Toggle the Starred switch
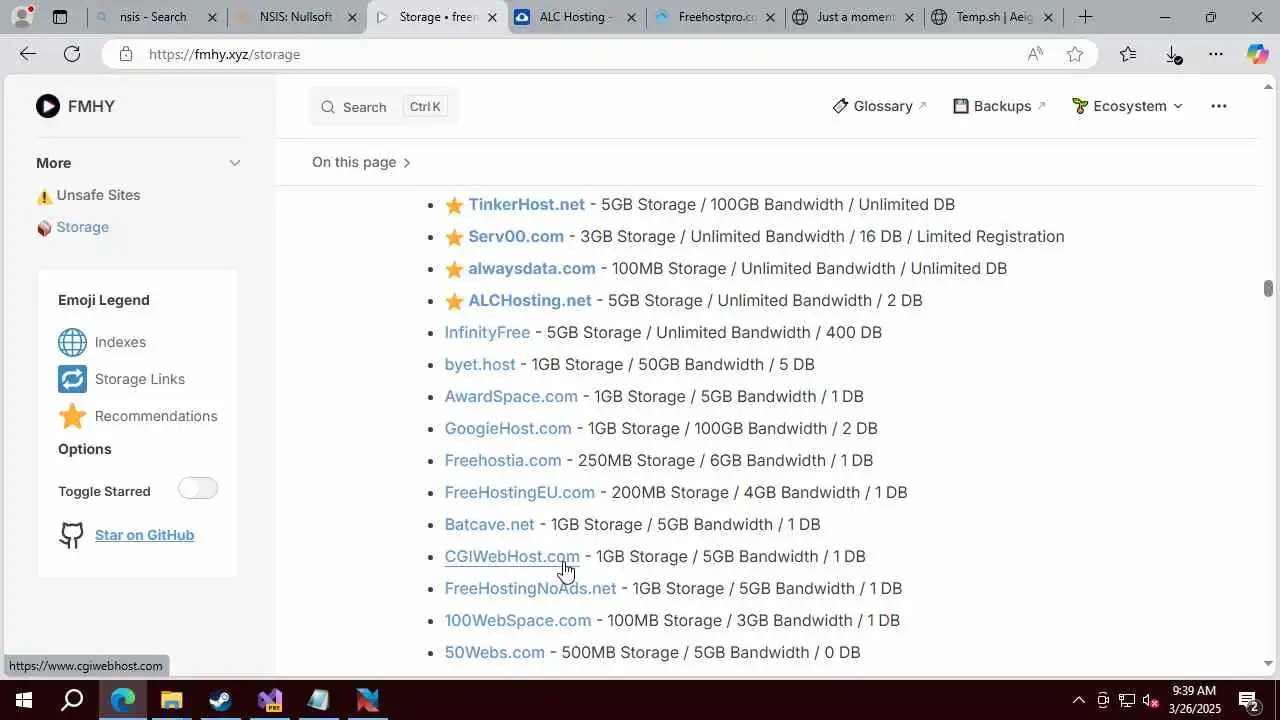 point(197,488)
